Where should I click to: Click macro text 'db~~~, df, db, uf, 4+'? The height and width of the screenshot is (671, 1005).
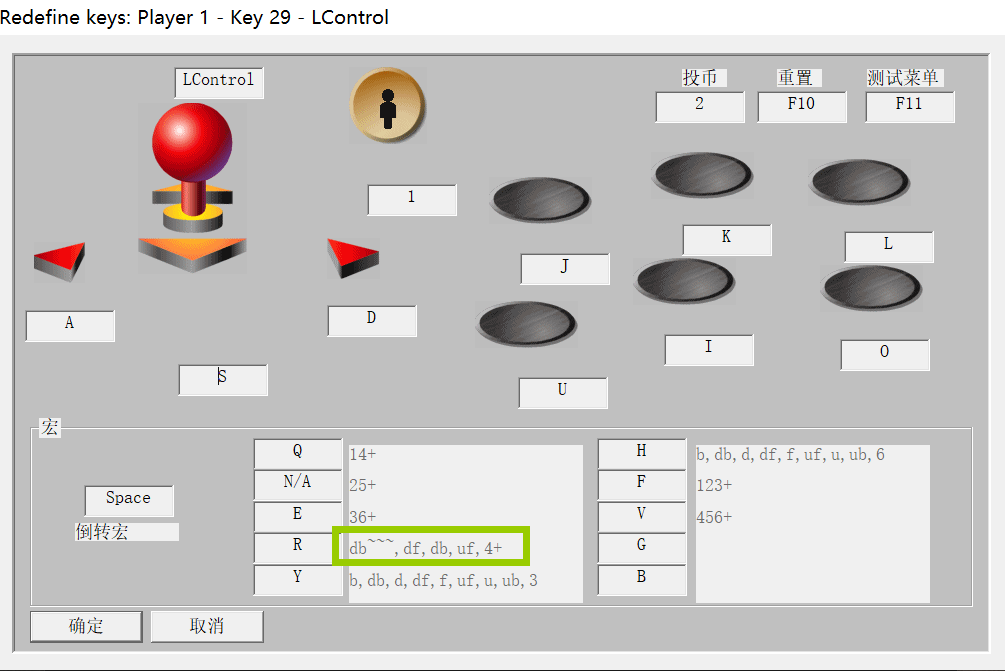point(426,547)
